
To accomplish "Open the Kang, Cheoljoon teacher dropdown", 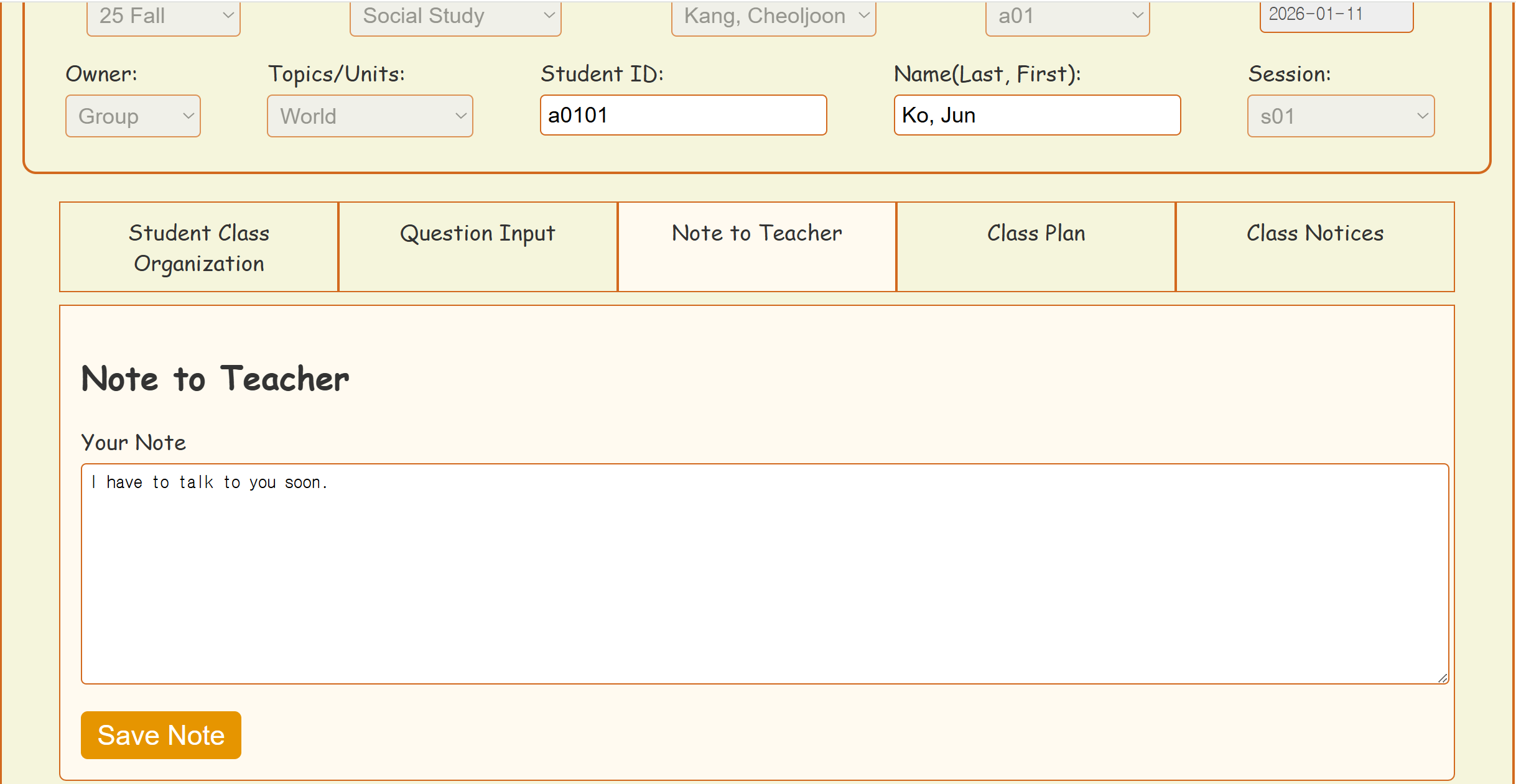I will [x=773, y=17].
